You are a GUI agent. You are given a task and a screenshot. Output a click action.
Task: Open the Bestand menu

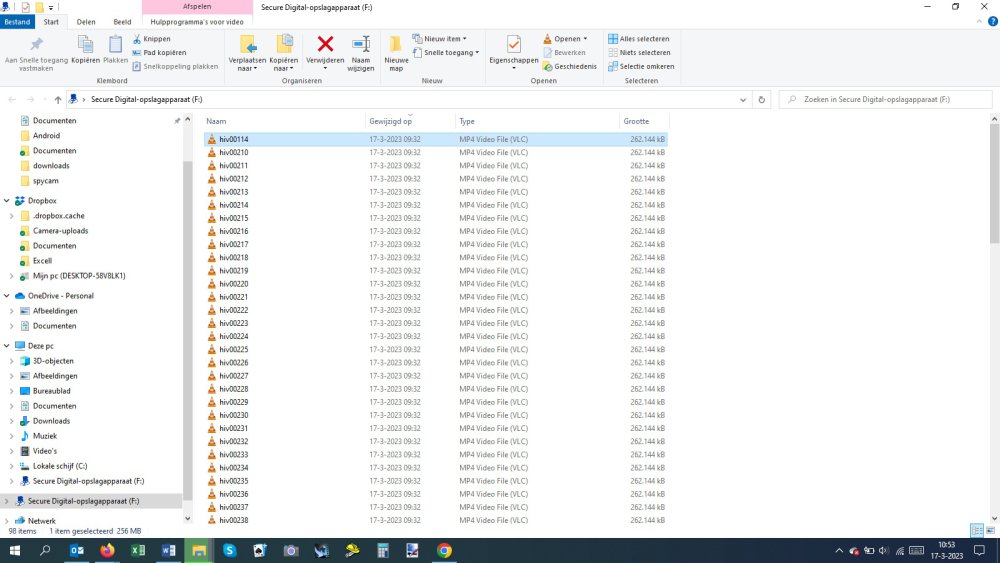coord(17,21)
